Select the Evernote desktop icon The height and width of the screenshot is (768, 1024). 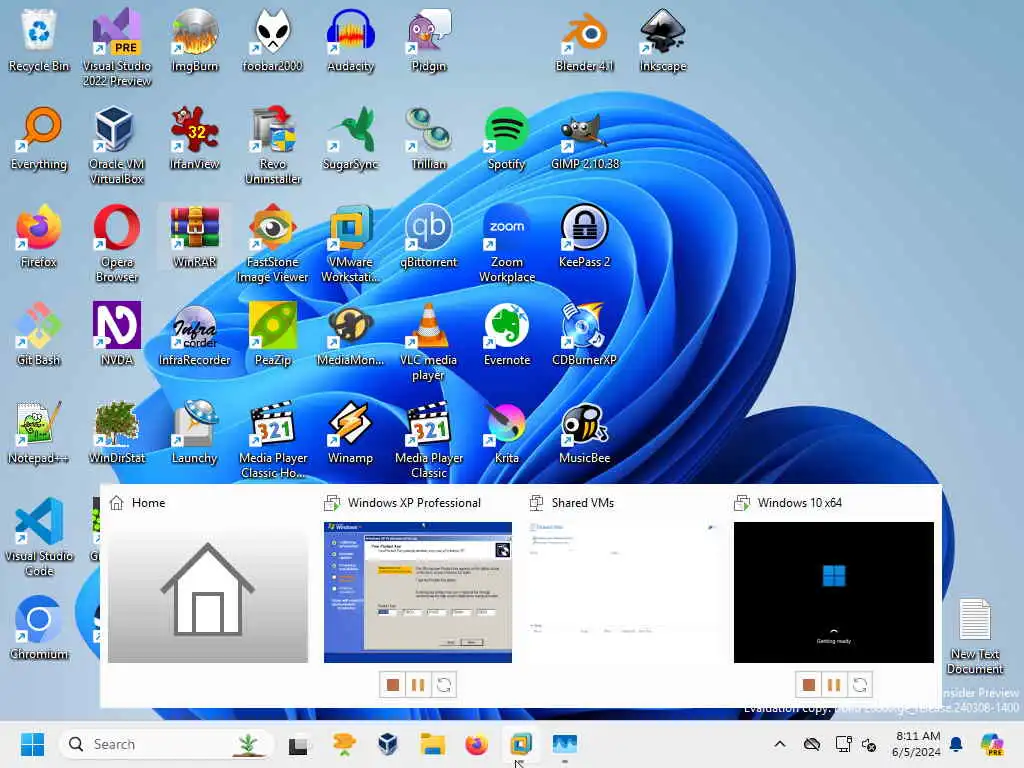click(x=507, y=334)
